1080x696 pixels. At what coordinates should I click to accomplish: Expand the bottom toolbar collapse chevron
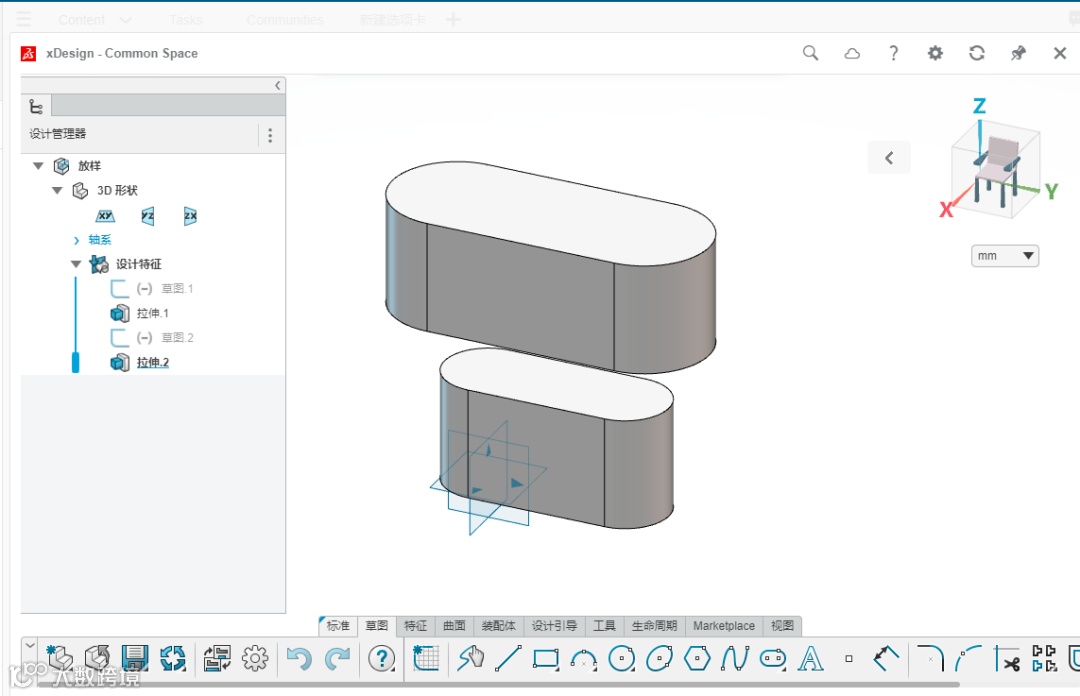click(x=29, y=646)
